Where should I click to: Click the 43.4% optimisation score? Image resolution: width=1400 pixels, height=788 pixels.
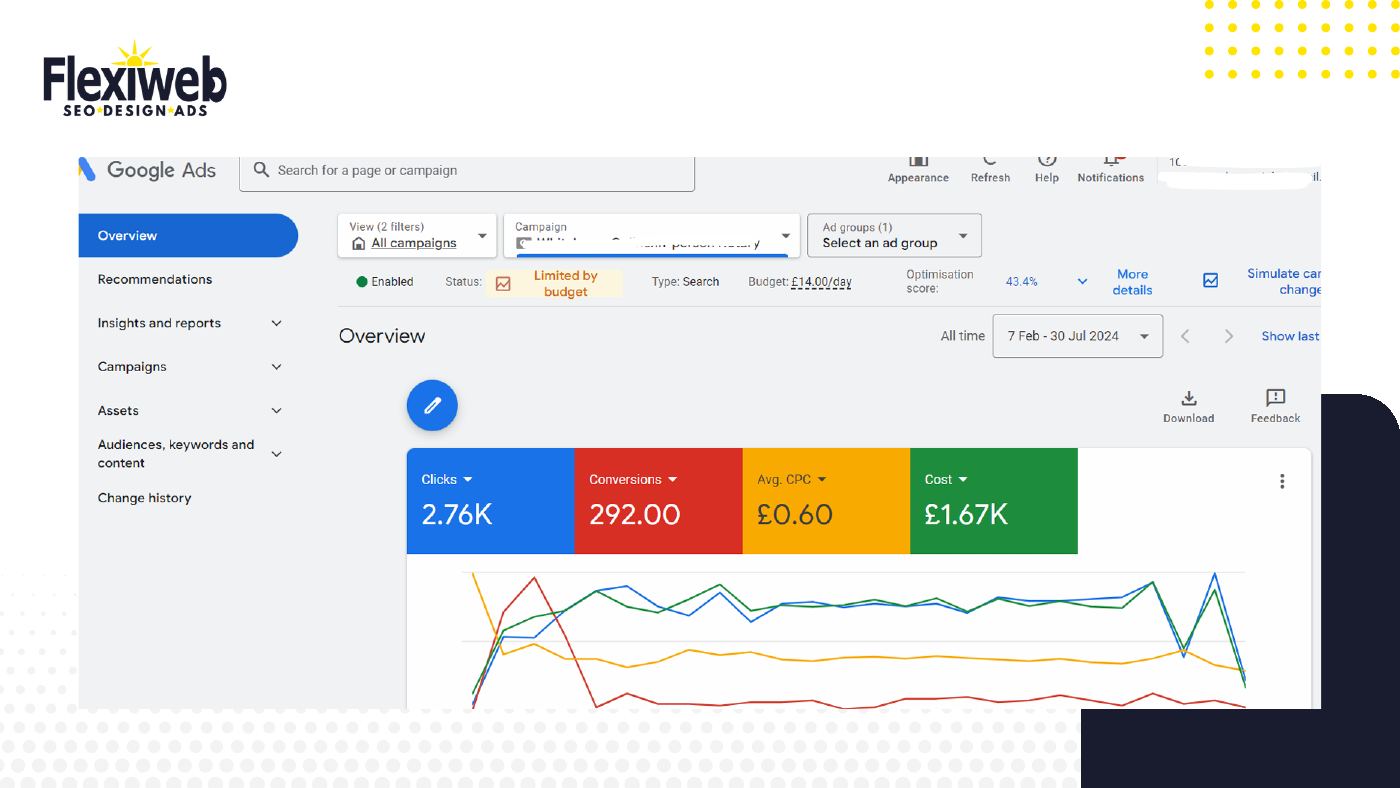[1022, 282]
